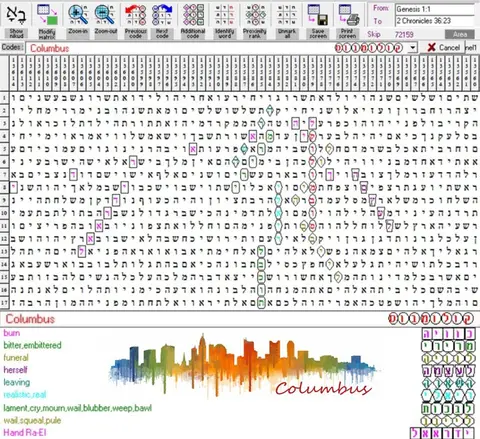Click the Hebrew code word beside 'Hand Ra-El'
Screen dimensions: 480x439
click(442, 433)
